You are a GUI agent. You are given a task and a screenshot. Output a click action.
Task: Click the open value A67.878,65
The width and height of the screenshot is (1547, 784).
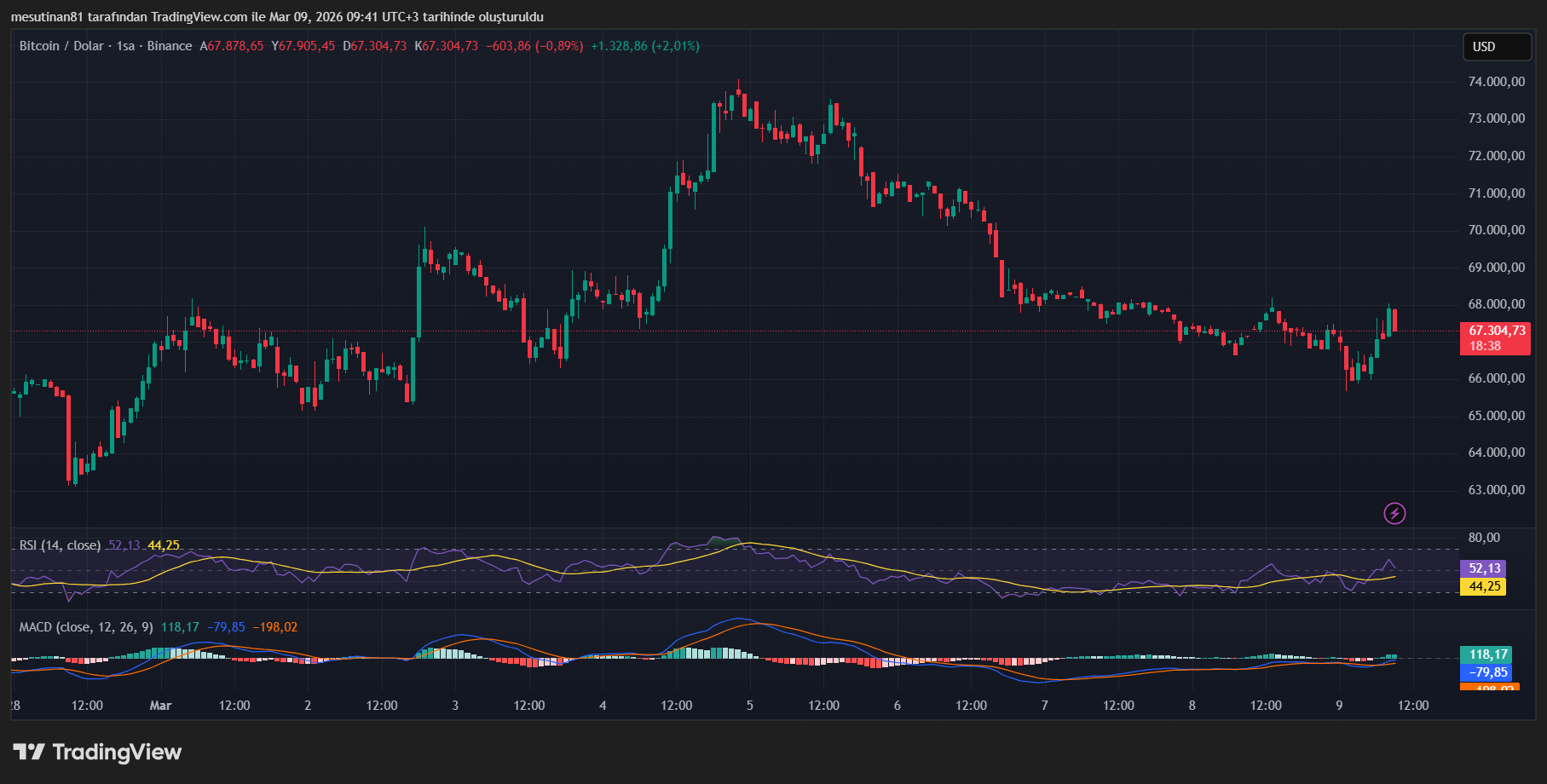[x=232, y=46]
